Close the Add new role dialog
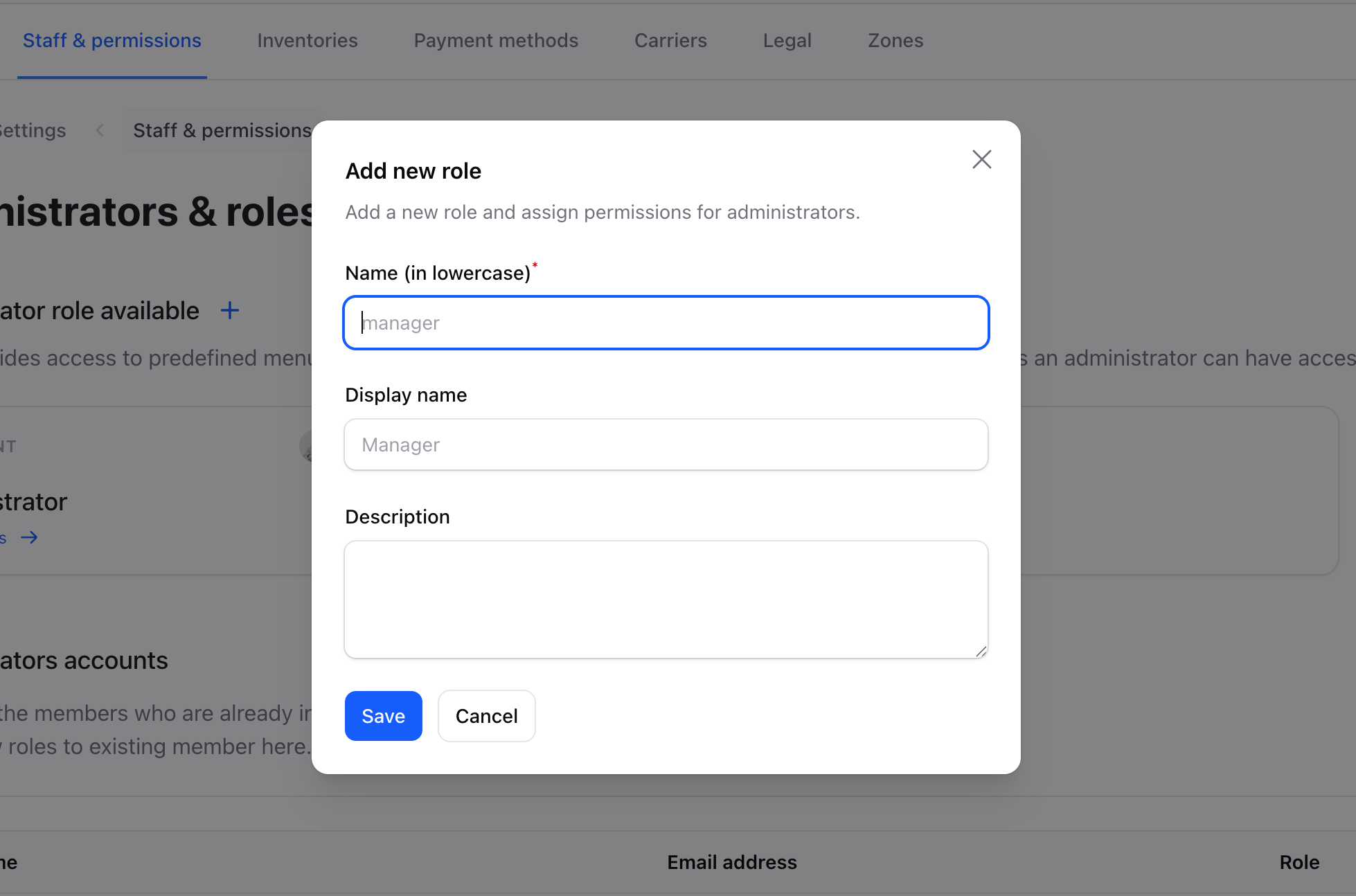 [981, 159]
